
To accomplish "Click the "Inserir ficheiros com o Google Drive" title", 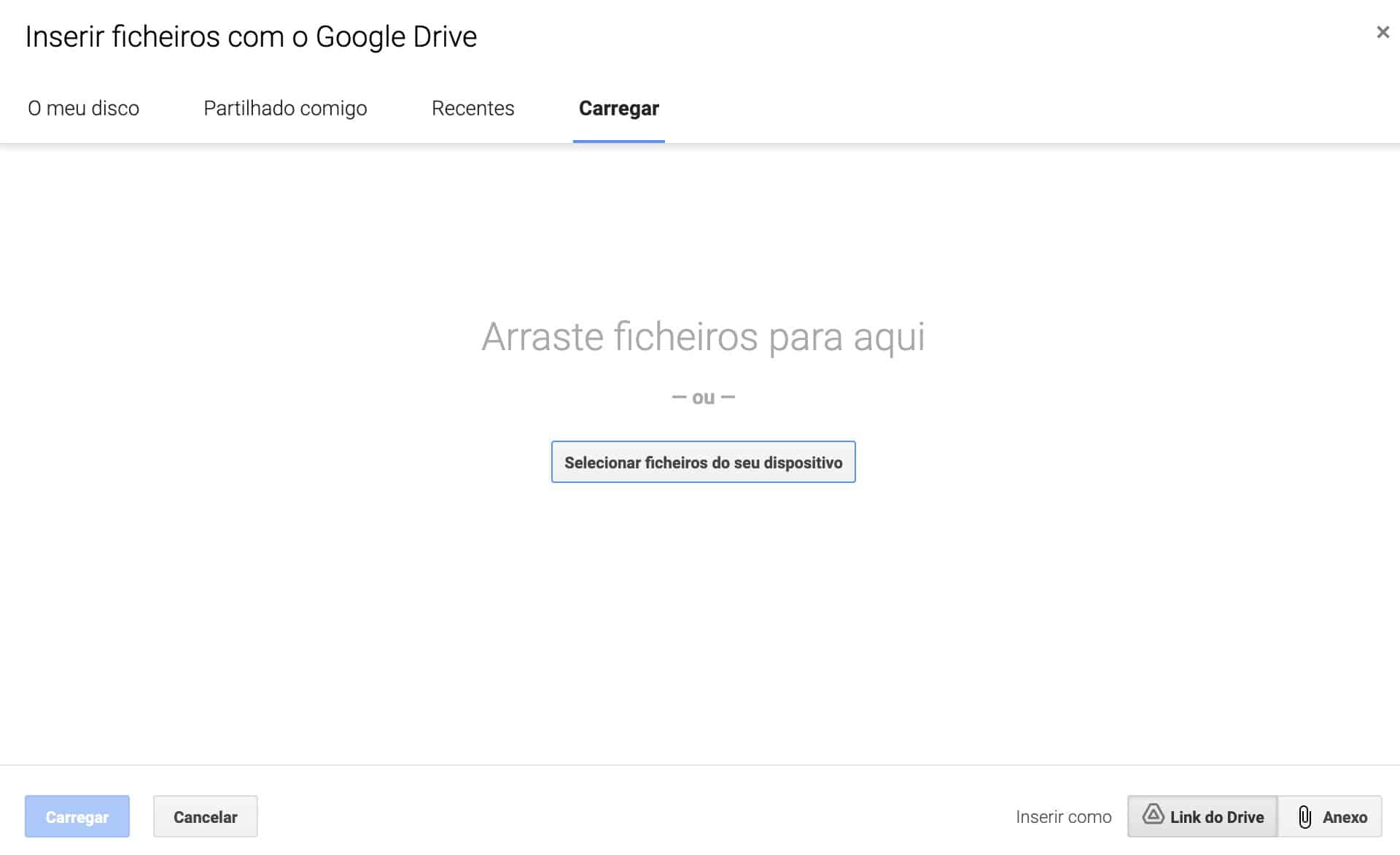I will [251, 36].
